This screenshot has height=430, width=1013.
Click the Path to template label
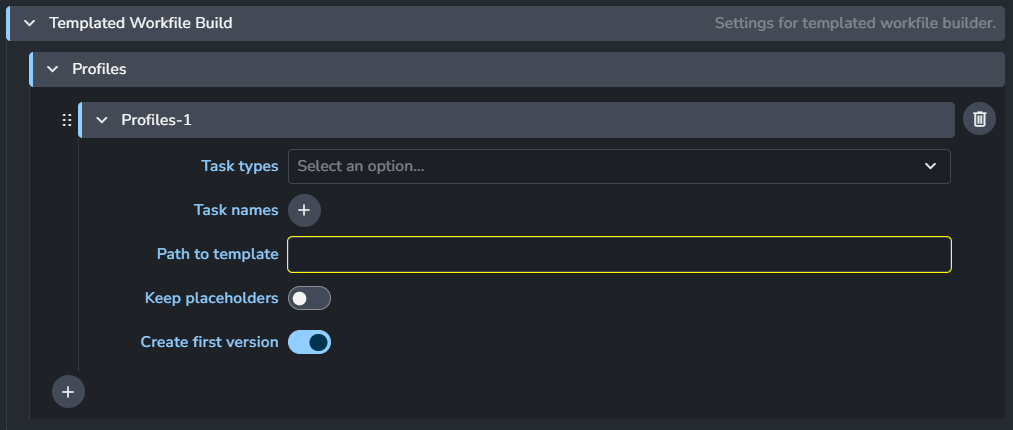[217, 254]
